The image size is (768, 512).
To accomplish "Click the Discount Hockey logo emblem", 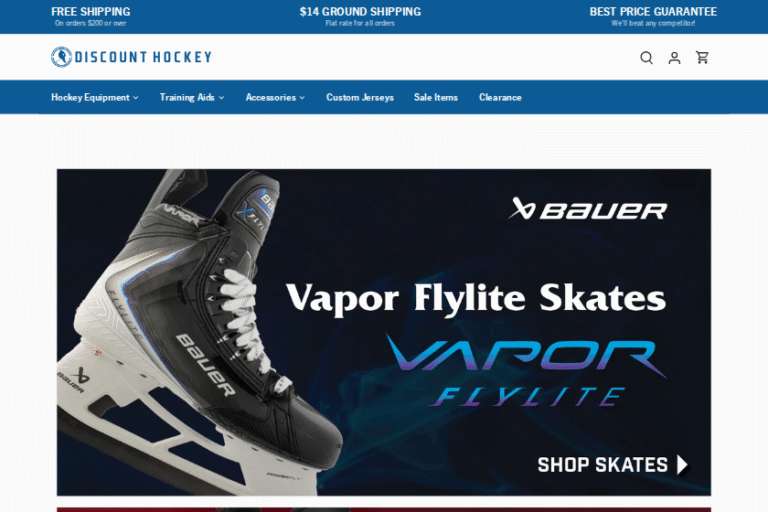I will point(61,57).
